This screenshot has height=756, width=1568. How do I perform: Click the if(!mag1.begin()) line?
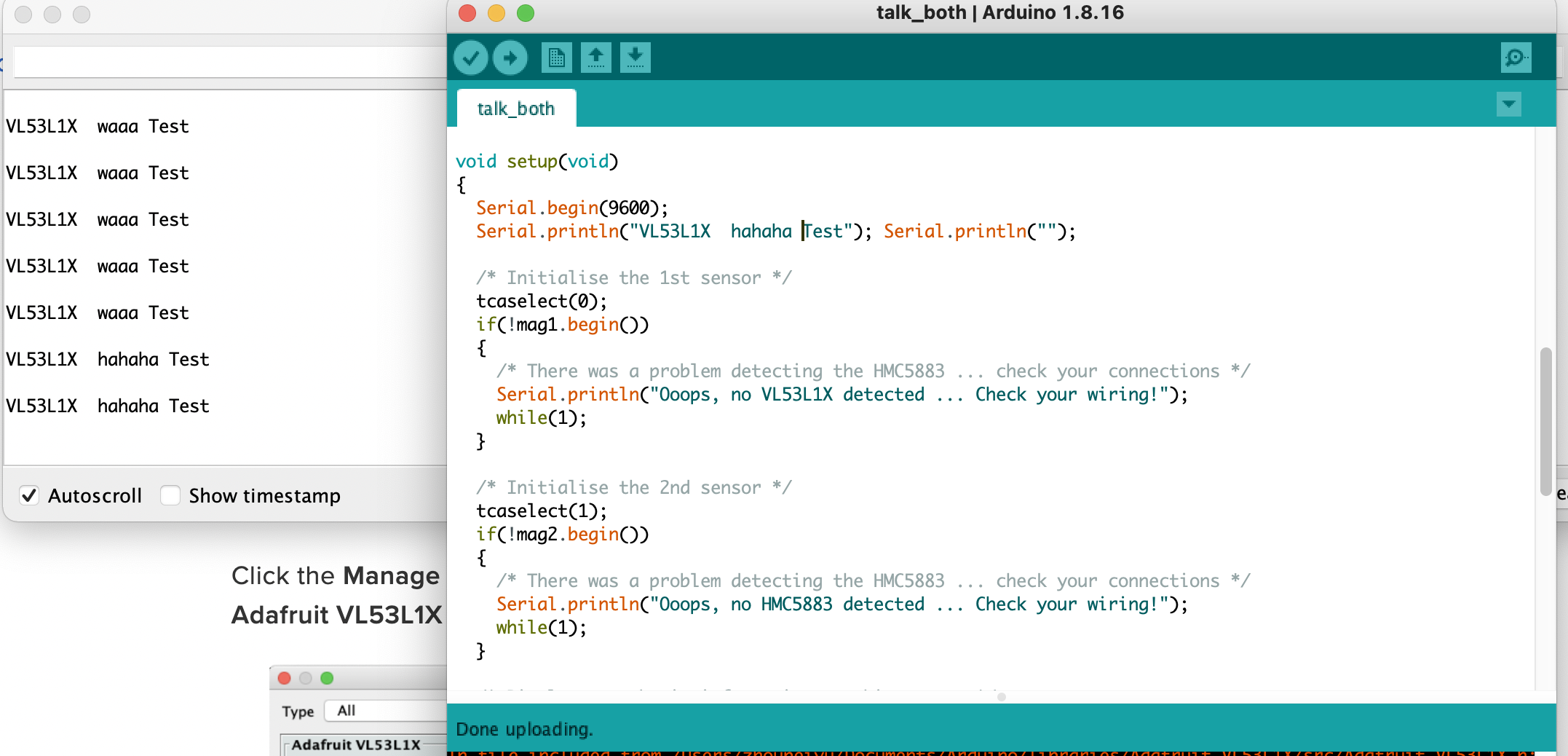(x=563, y=324)
